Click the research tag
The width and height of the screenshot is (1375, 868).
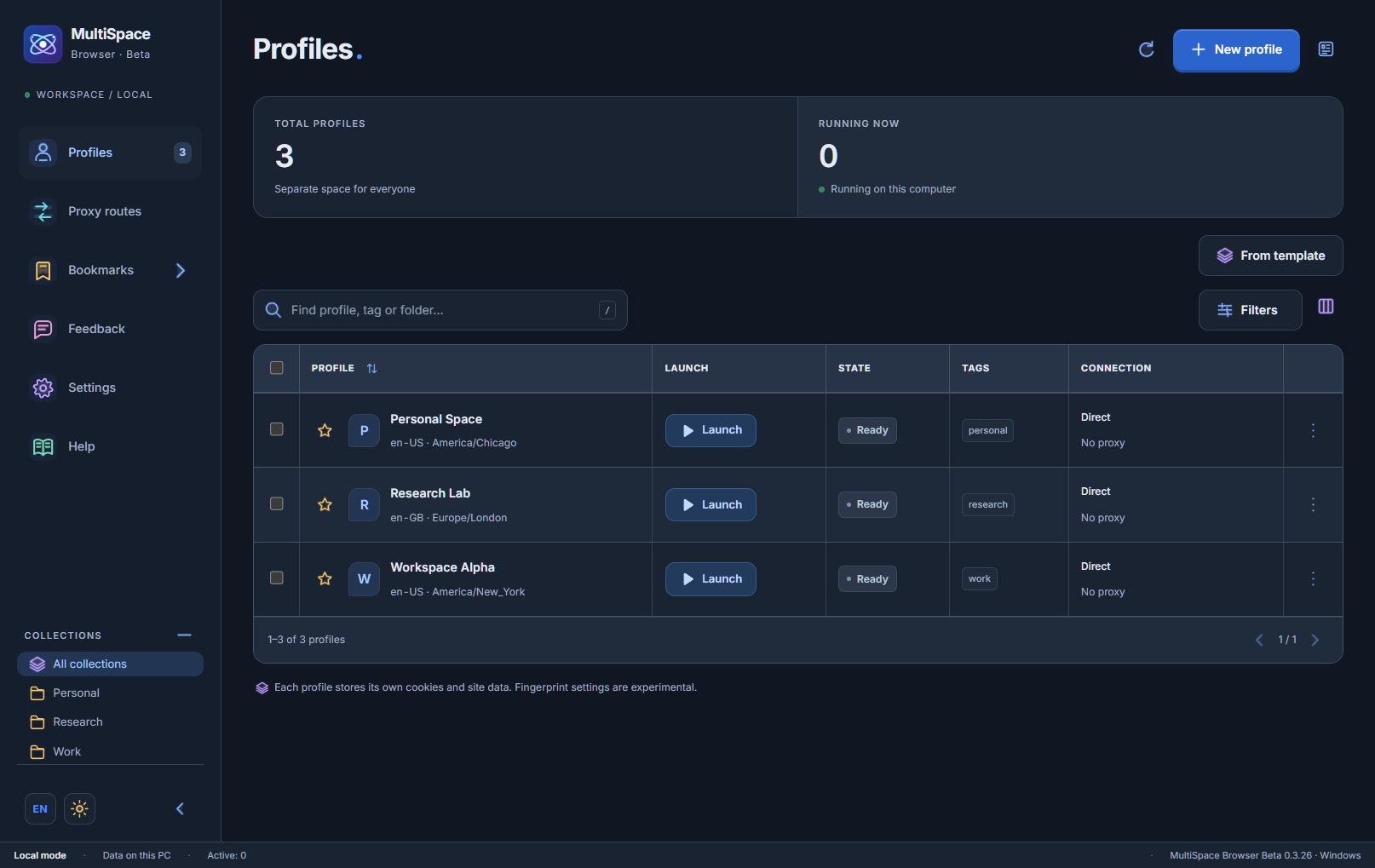point(987,504)
